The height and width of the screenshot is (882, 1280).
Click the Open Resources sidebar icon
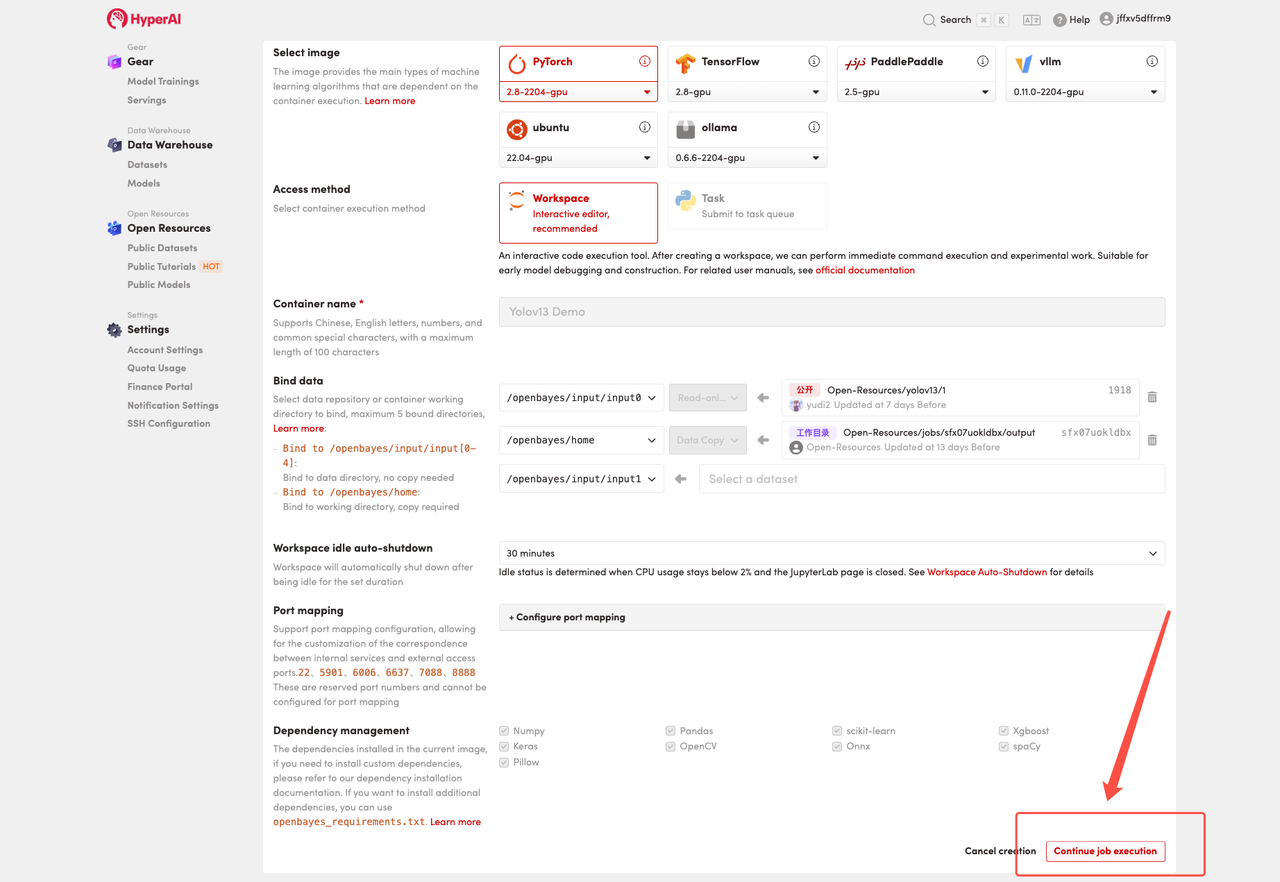pyautogui.click(x=114, y=228)
